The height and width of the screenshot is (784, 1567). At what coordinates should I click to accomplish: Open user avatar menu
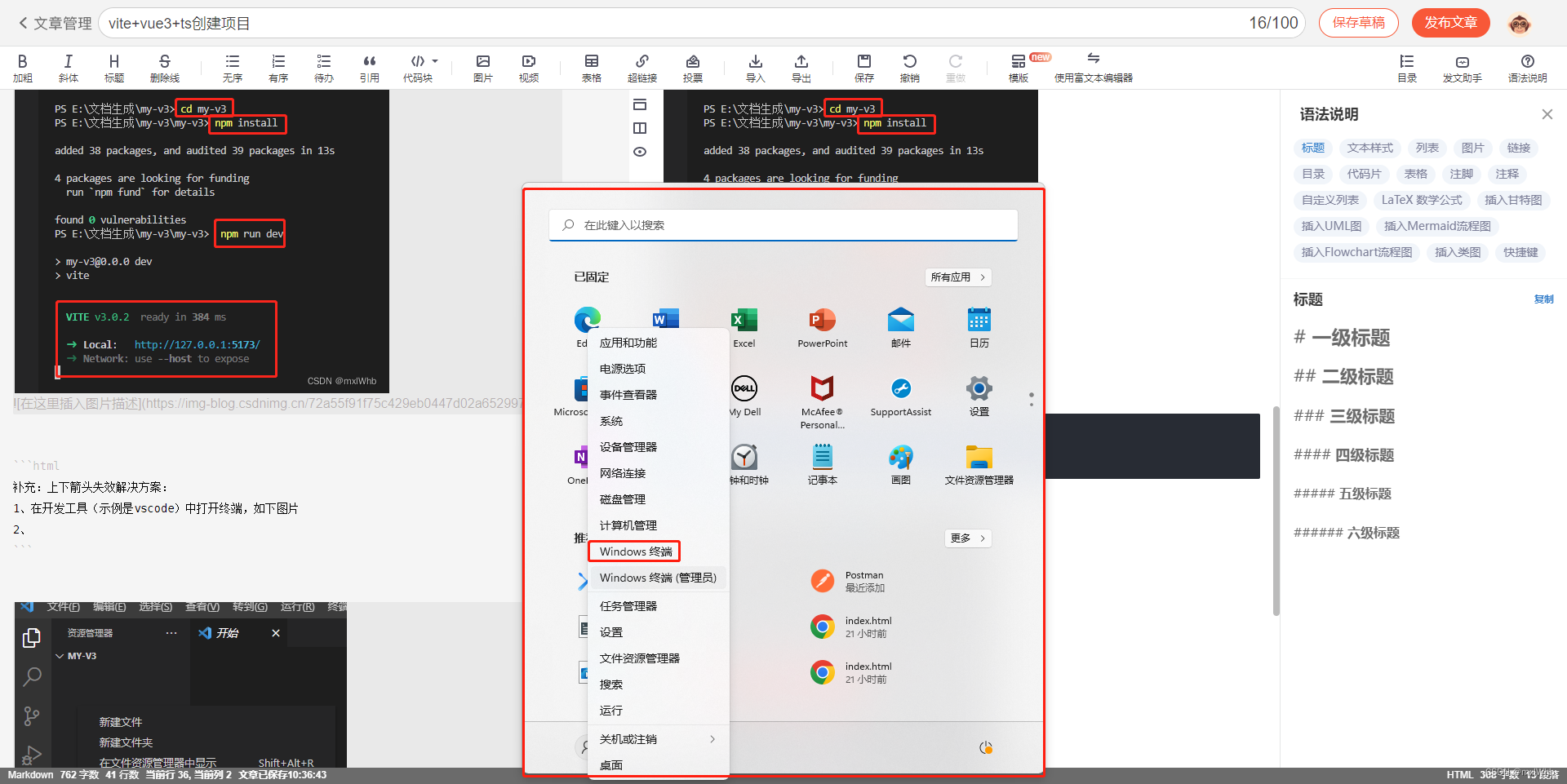click(x=1520, y=24)
